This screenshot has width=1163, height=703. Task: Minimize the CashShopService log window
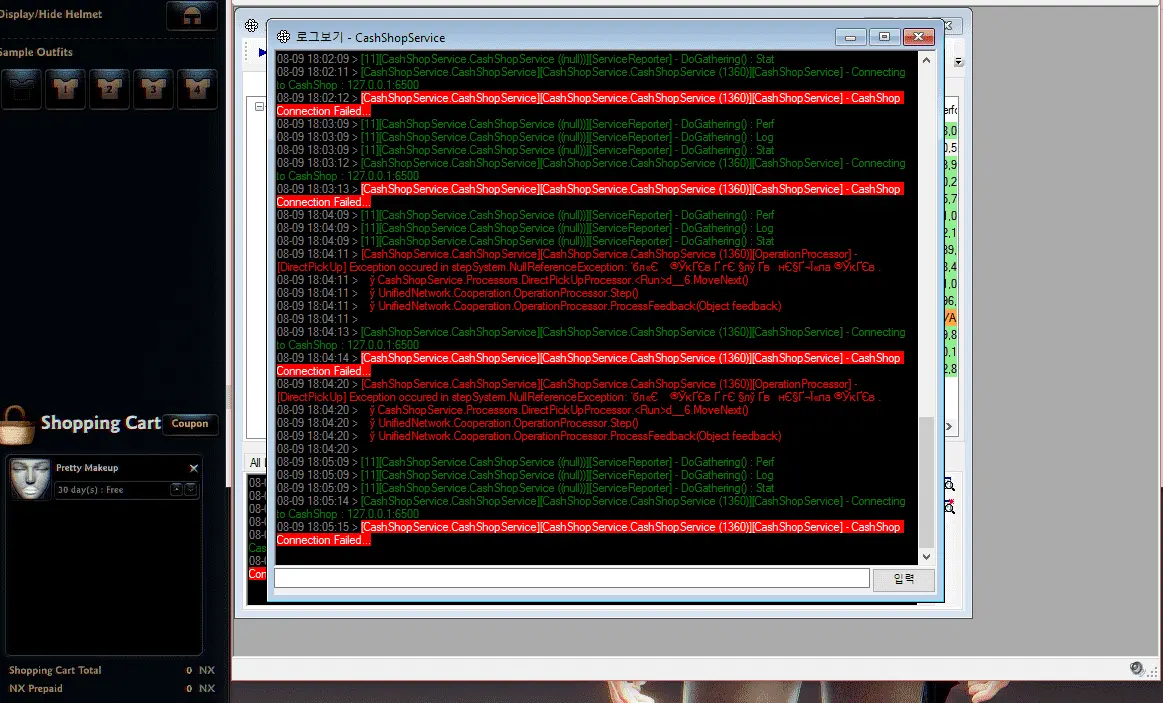[851, 37]
